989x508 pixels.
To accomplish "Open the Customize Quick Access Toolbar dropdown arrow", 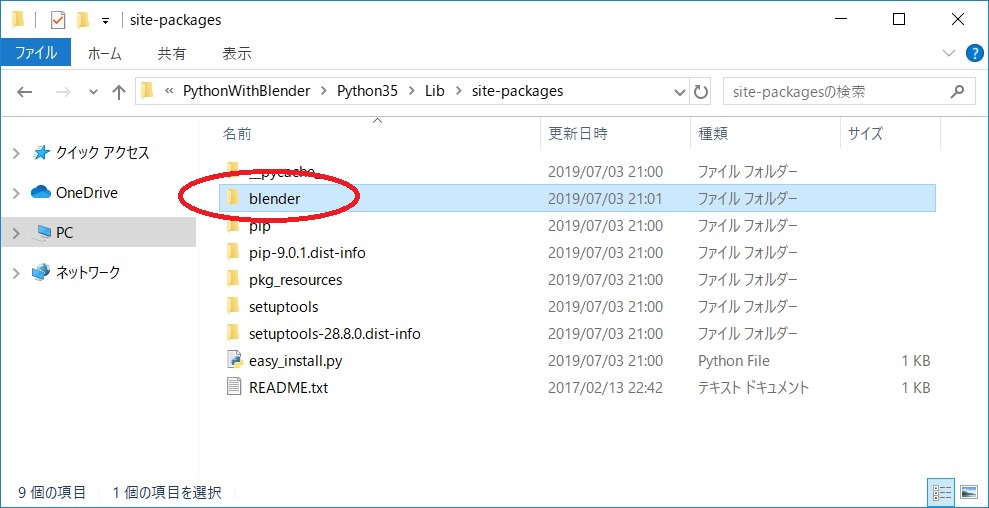I will point(105,21).
